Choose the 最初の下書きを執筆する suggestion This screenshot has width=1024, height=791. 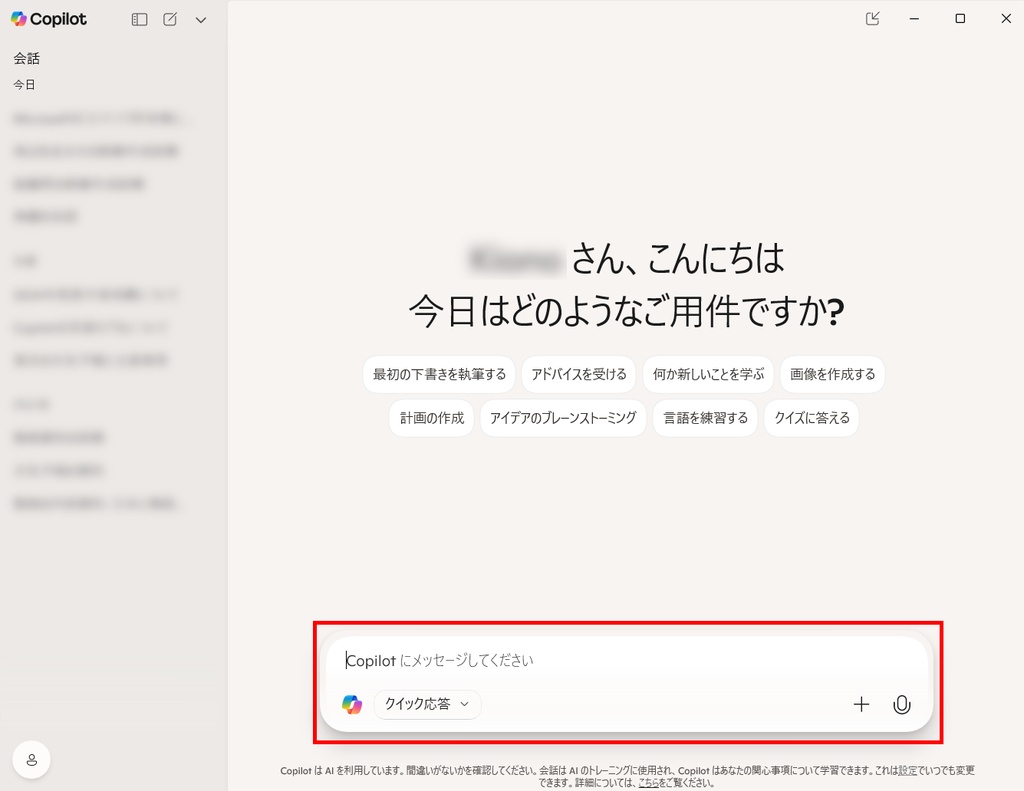pos(439,374)
